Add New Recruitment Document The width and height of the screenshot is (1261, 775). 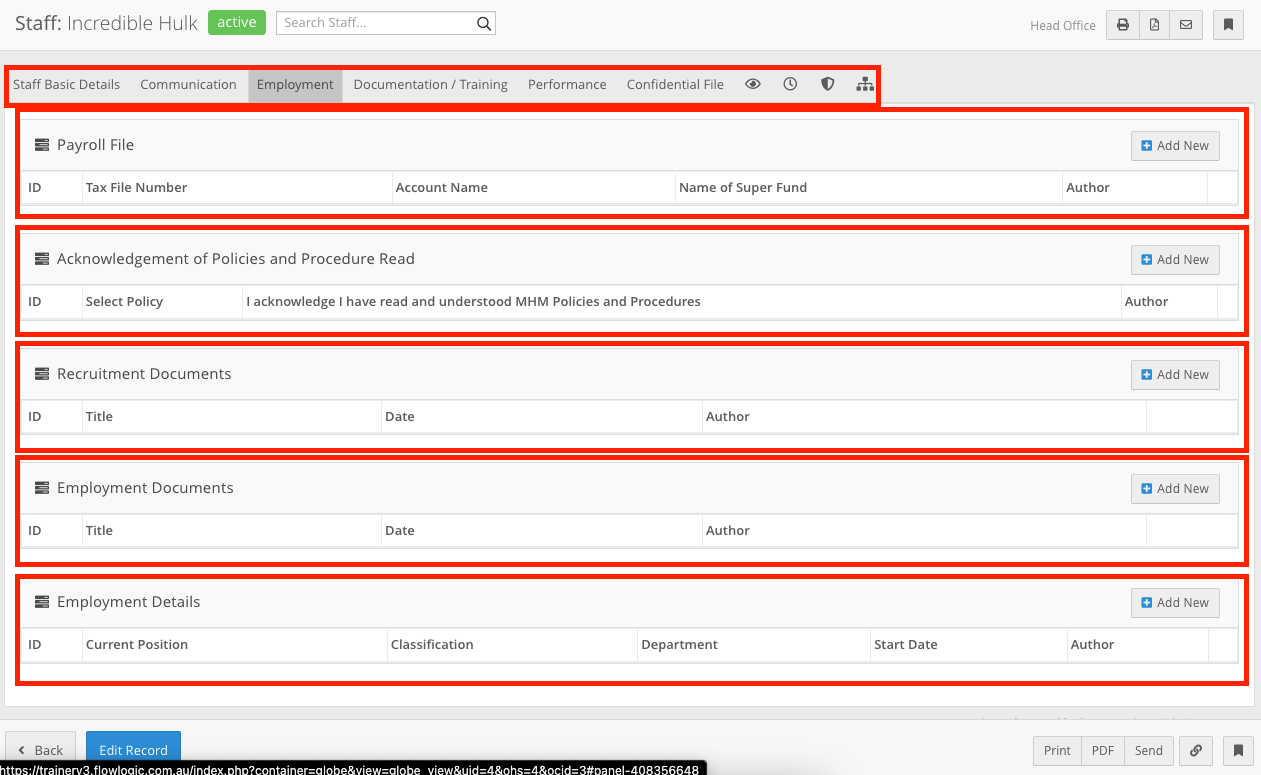[1175, 374]
